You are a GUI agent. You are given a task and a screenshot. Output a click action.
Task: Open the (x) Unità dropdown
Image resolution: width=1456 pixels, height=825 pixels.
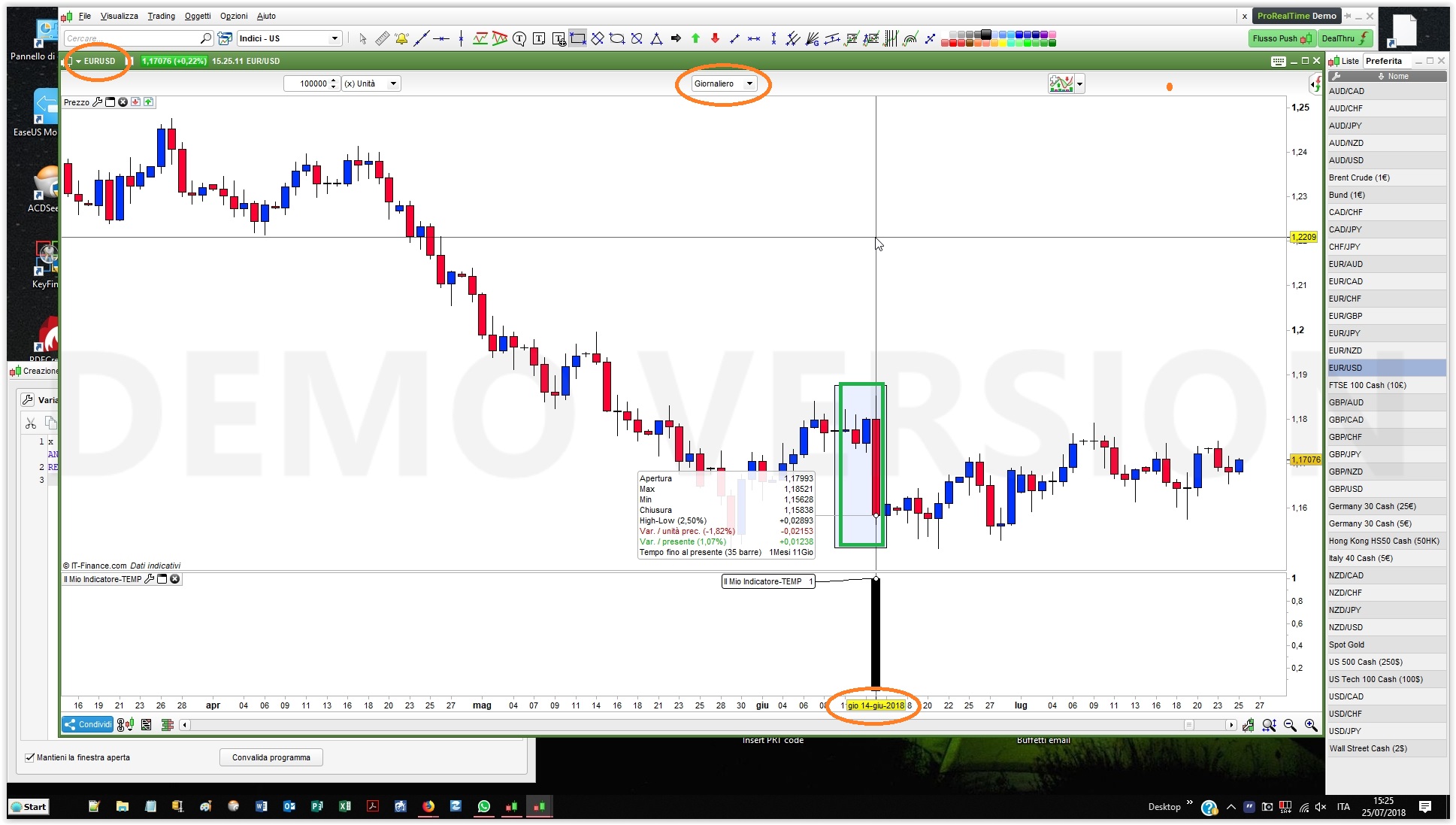point(392,83)
